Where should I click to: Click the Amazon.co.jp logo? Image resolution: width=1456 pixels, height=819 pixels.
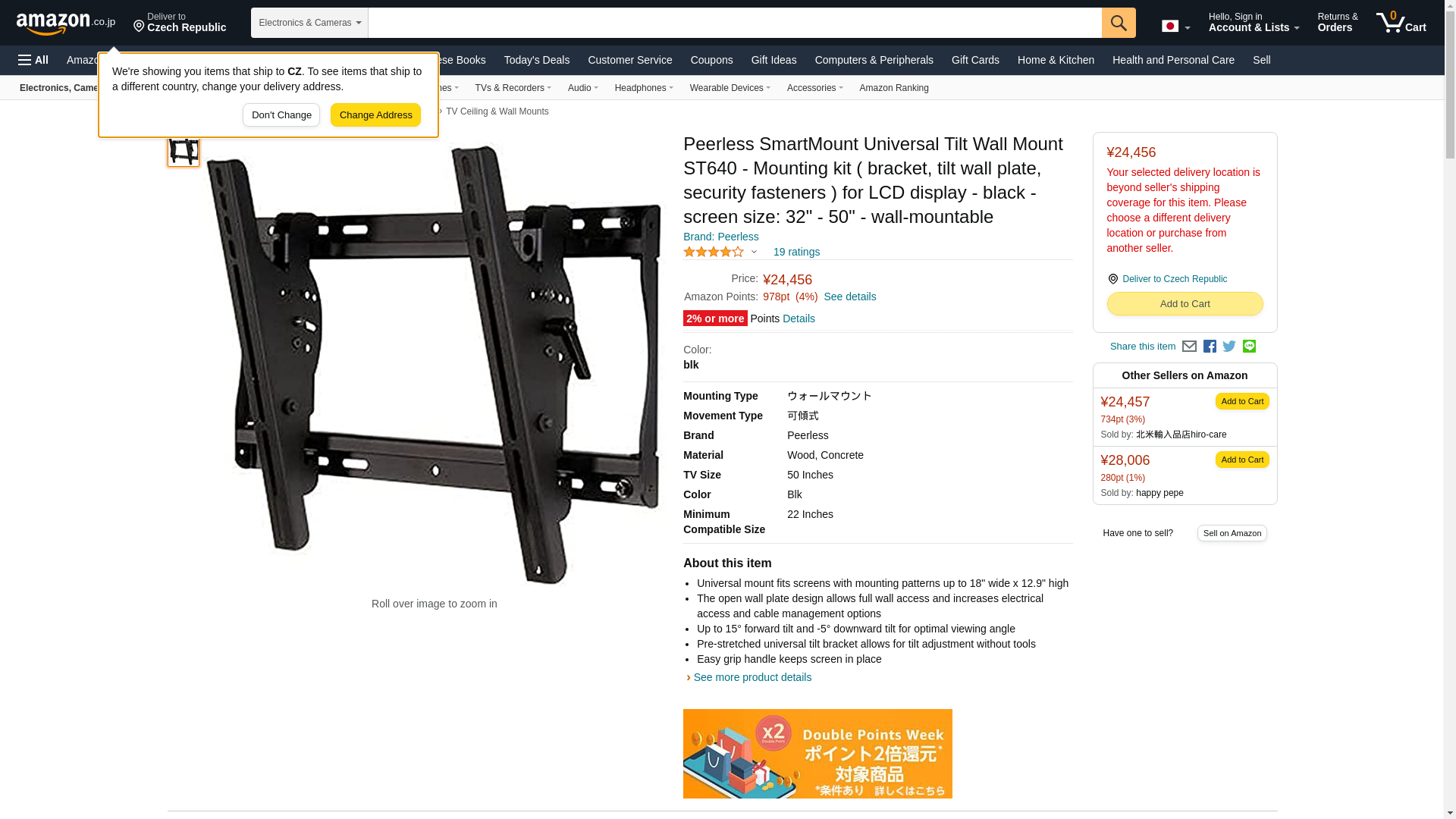point(66,23)
